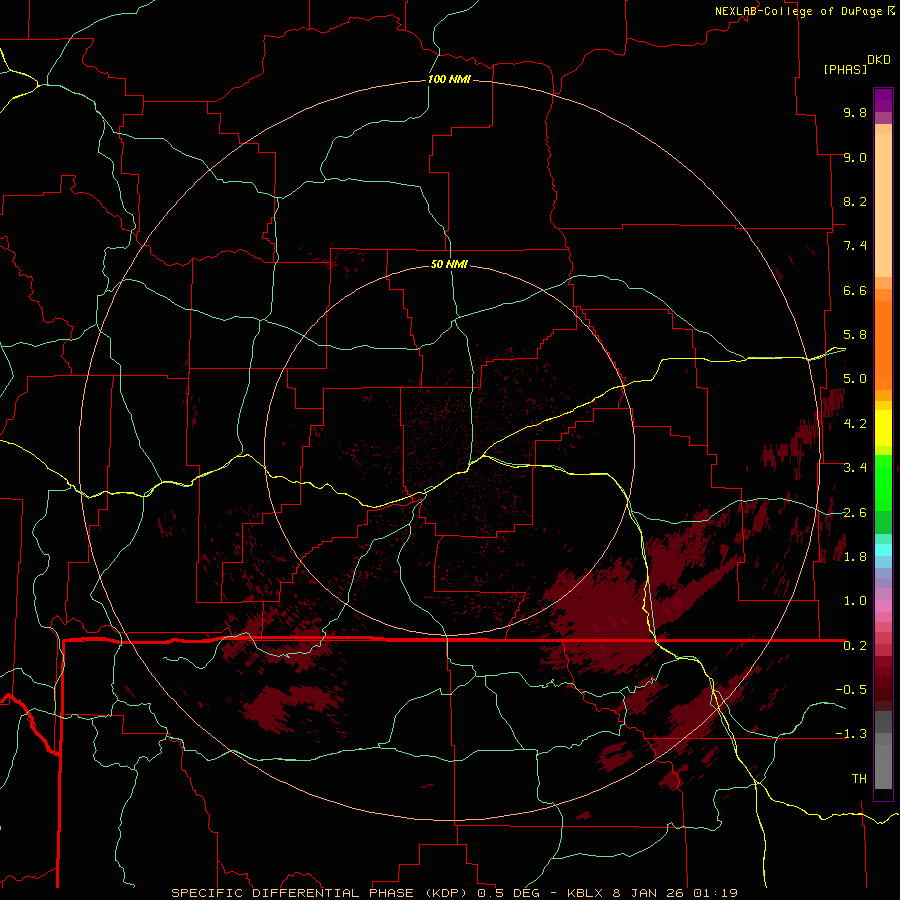Click the 5.8 scale value
Image resolution: width=900 pixels, height=900 pixels.
coord(855,335)
